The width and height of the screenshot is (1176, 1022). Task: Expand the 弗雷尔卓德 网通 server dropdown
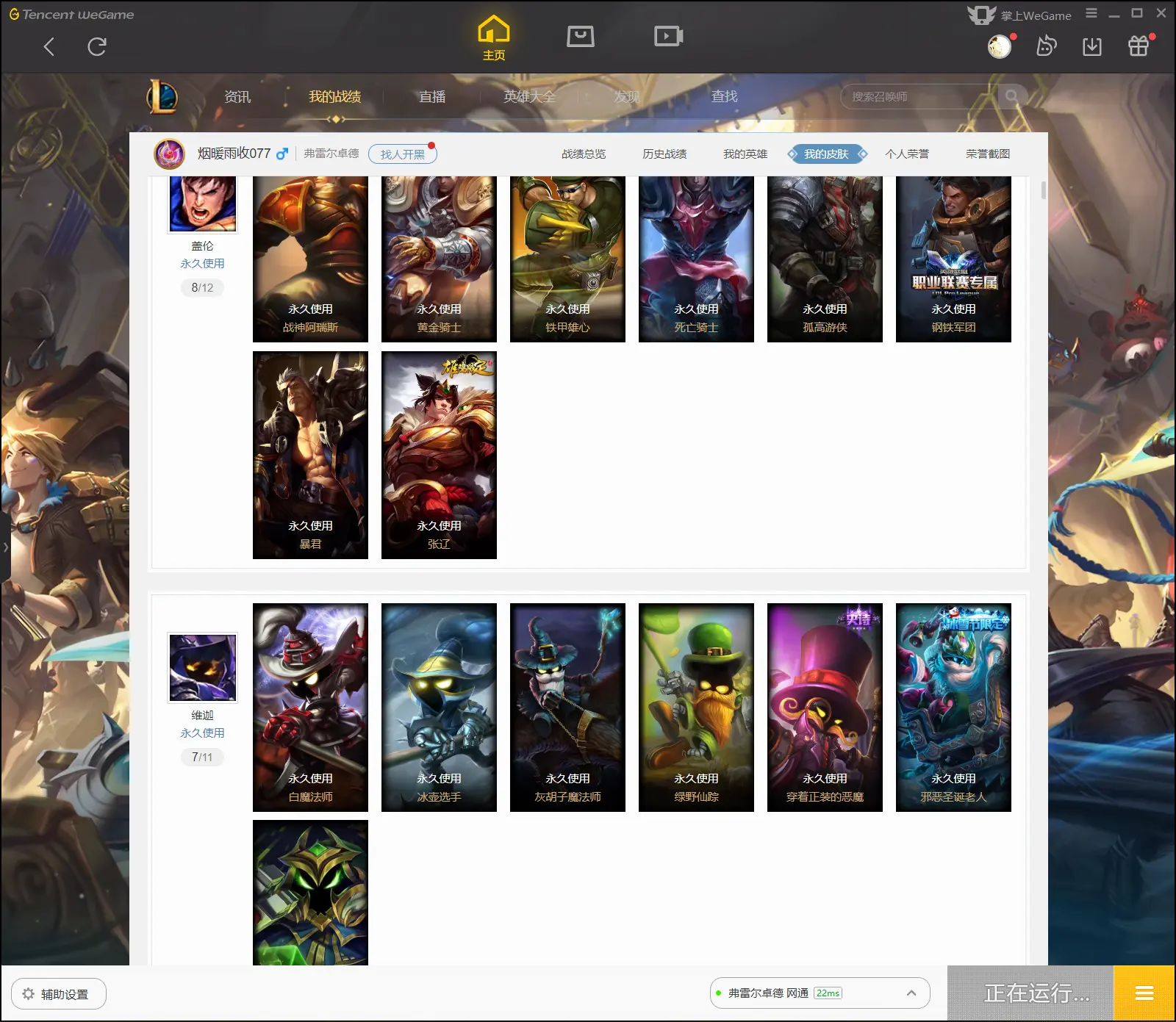(820, 993)
